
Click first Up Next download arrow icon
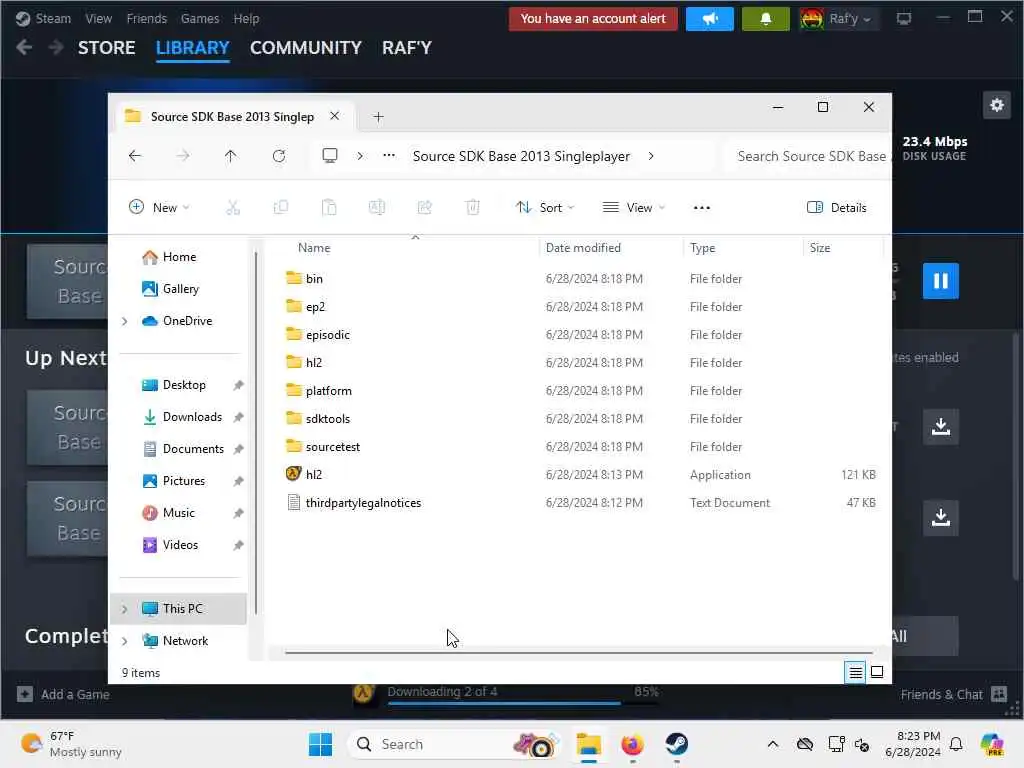coord(940,426)
